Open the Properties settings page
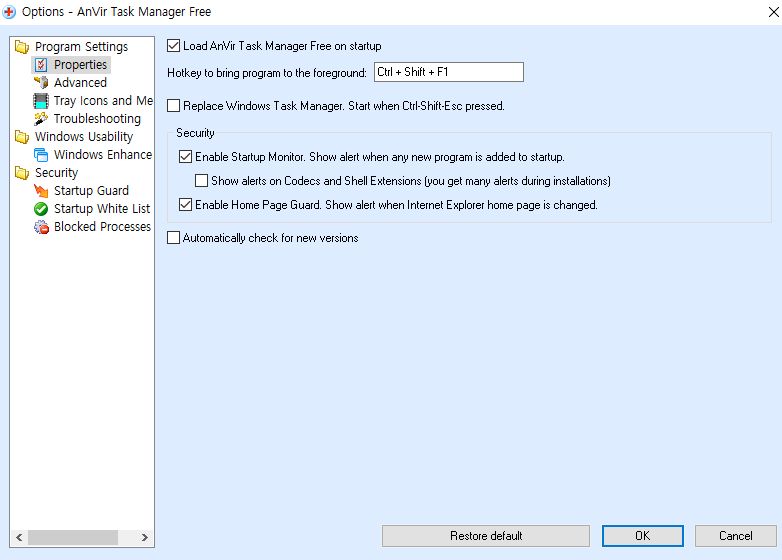782x560 pixels. click(x=80, y=65)
